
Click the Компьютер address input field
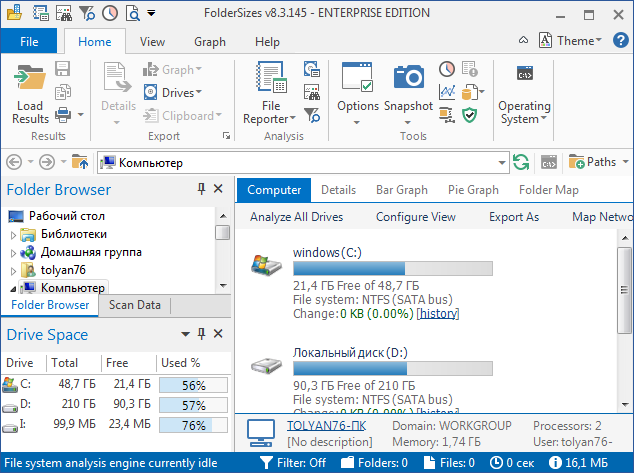[x=297, y=163]
